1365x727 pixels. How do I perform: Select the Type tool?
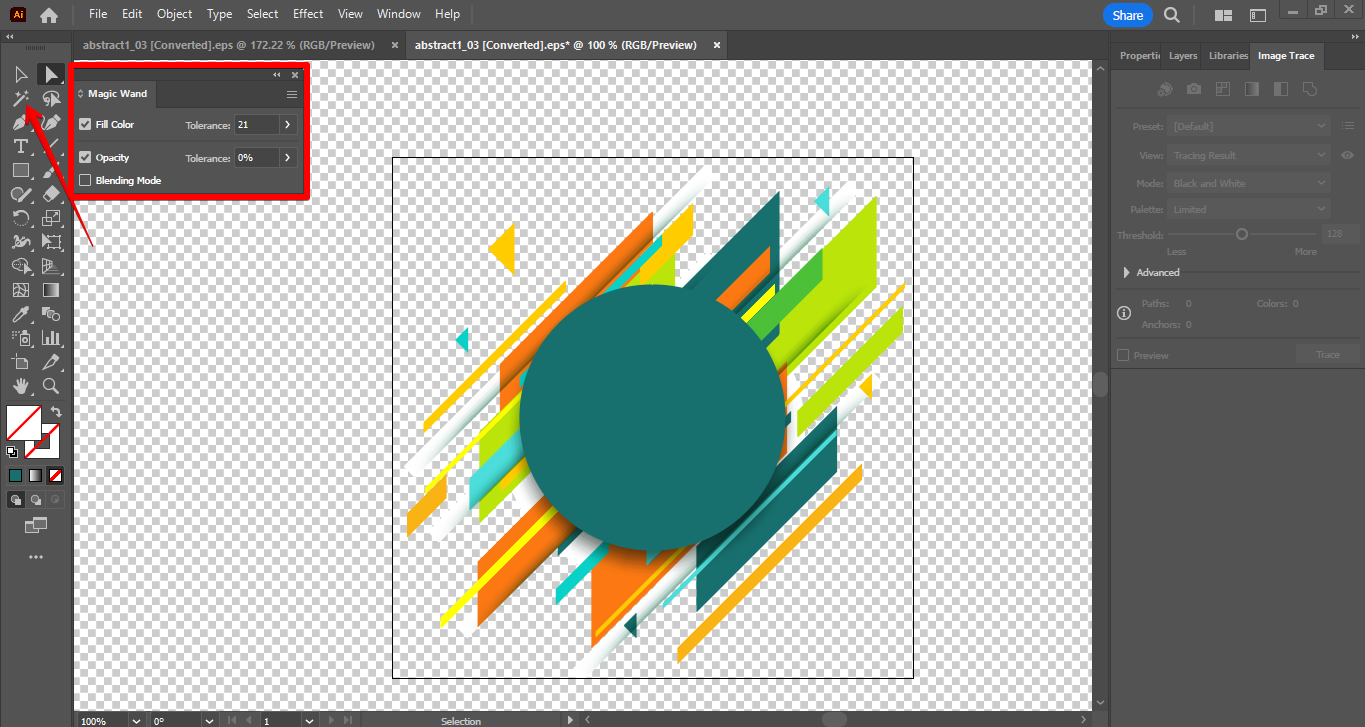tap(20, 146)
